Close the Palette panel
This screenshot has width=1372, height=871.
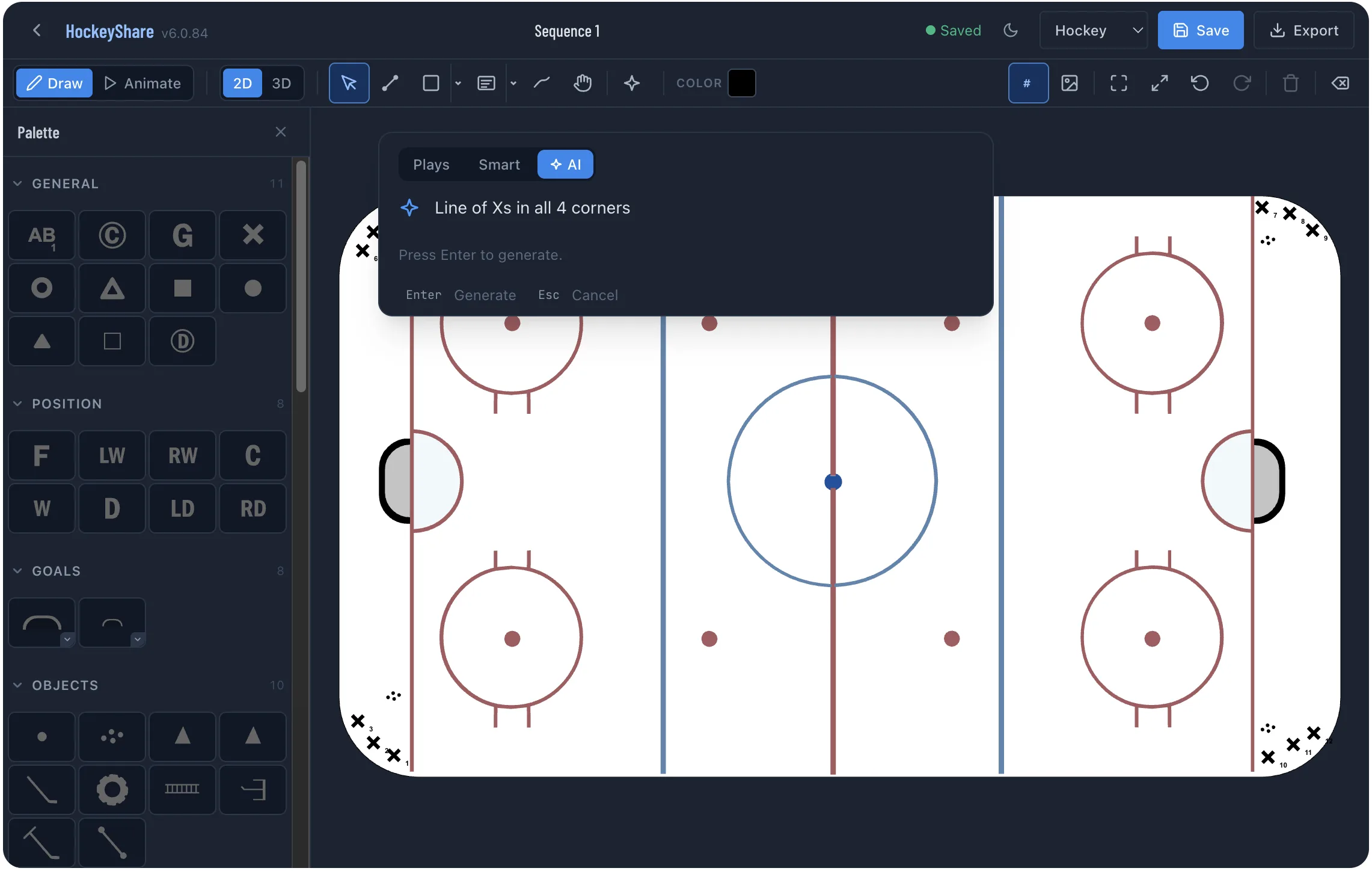tap(281, 132)
